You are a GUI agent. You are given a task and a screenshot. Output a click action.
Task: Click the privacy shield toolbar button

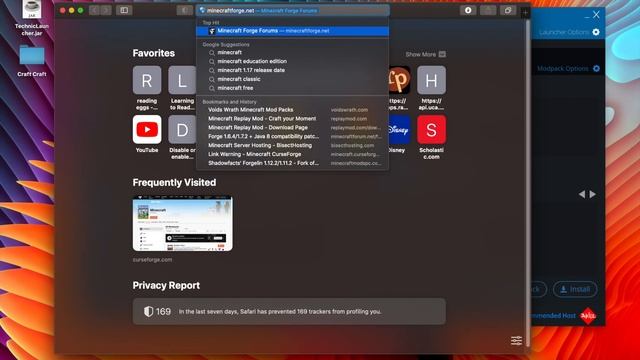click(x=184, y=10)
